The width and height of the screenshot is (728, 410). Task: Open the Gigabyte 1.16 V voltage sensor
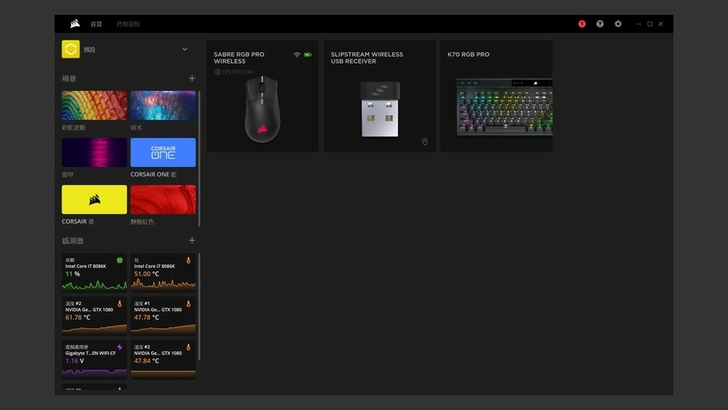click(94, 359)
